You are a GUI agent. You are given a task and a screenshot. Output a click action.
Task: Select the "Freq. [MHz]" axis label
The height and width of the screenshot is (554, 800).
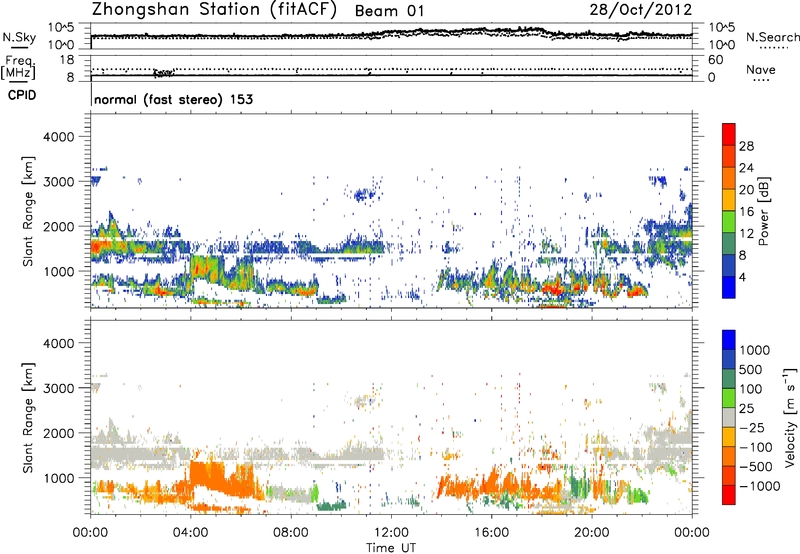point(18,67)
